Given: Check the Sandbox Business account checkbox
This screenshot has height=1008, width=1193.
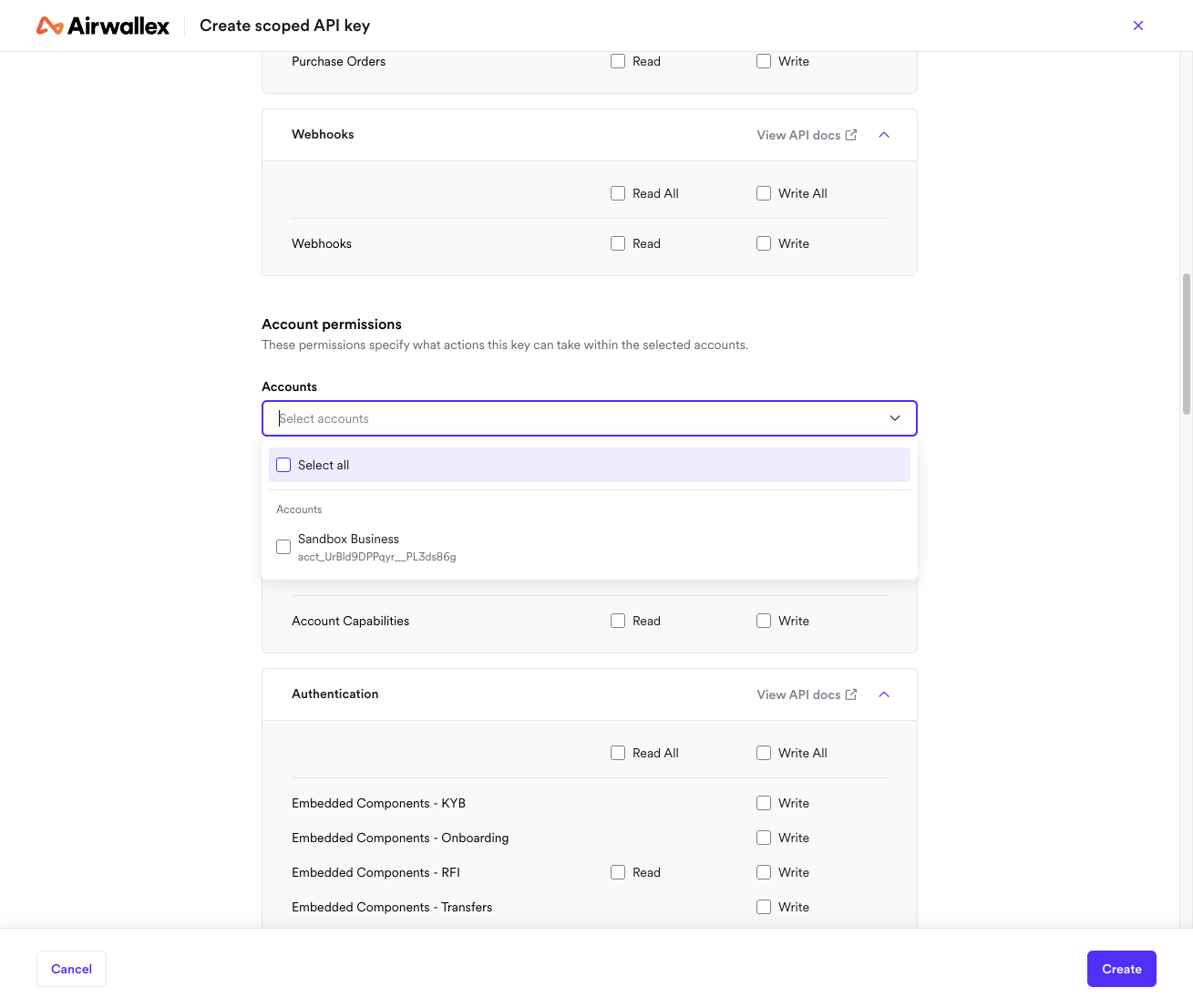Looking at the screenshot, I should pyautogui.click(x=283, y=547).
